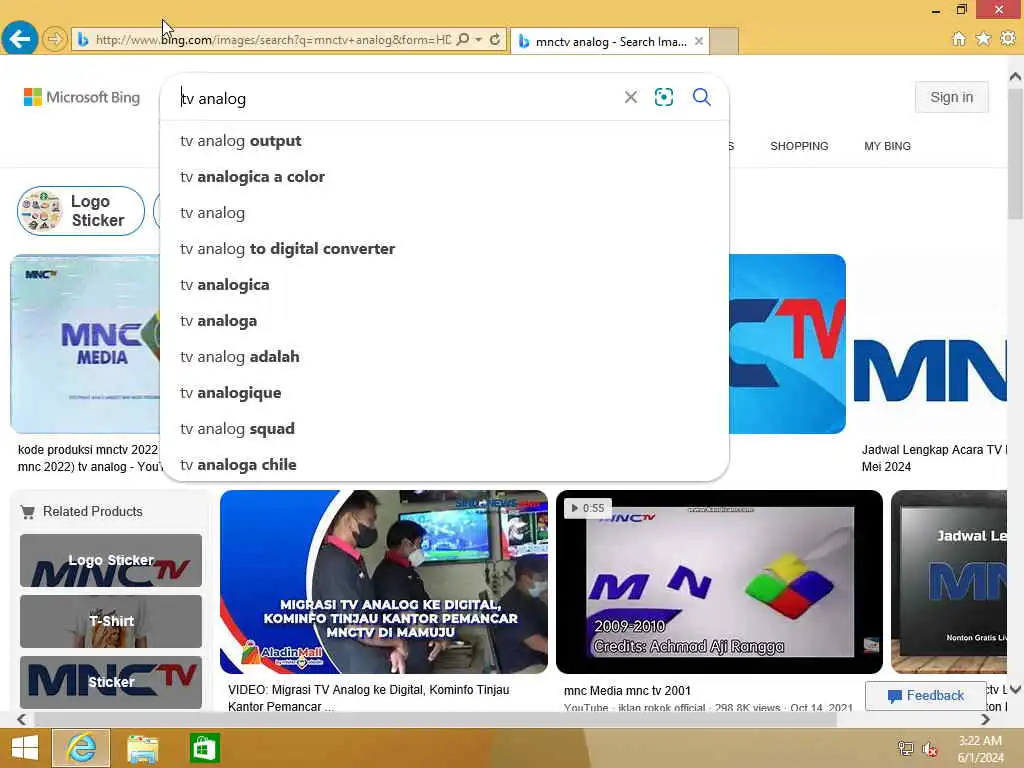Choose suggestion tv analog output

444,140
